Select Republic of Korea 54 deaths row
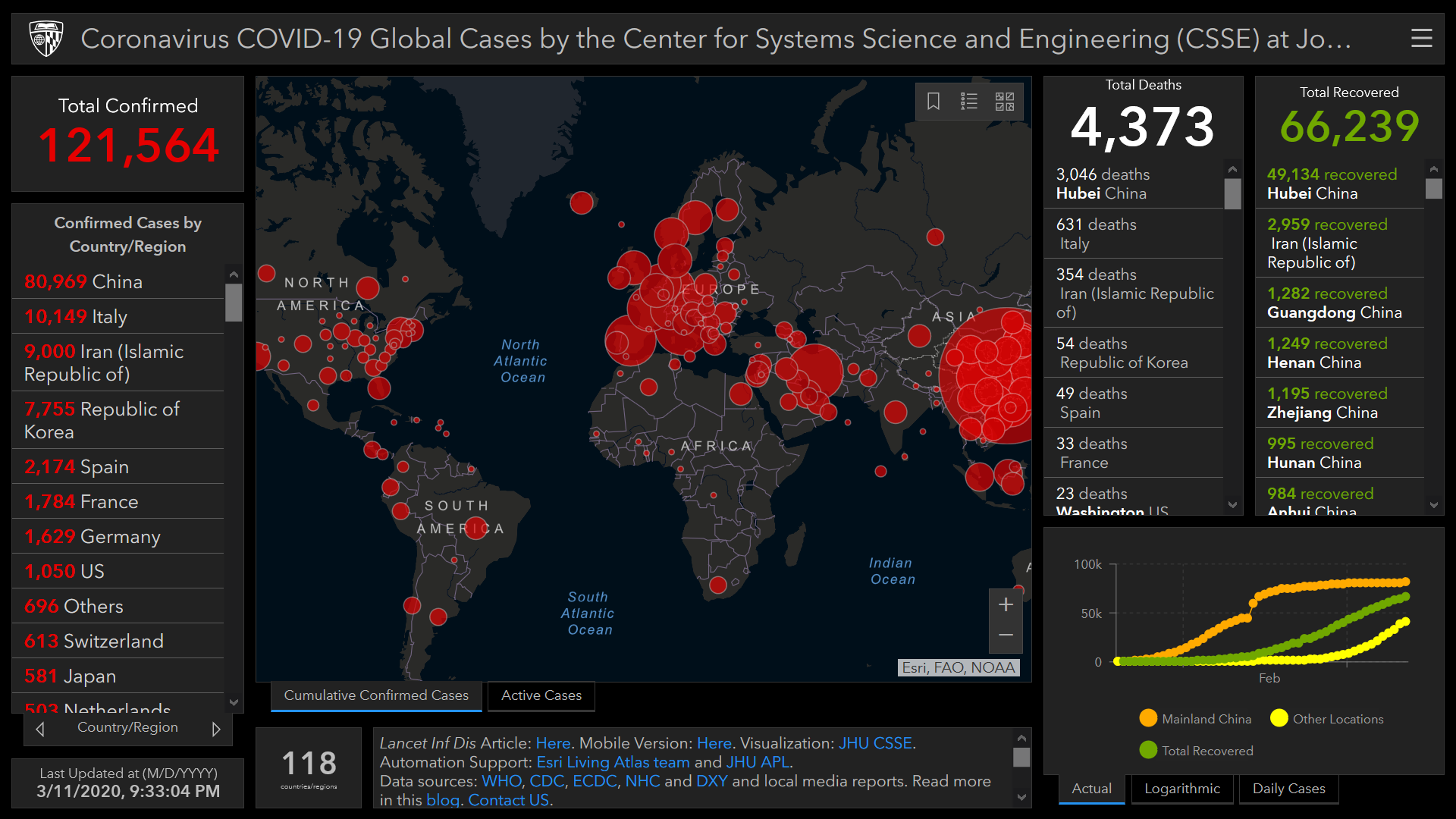 click(x=1134, y=353)
